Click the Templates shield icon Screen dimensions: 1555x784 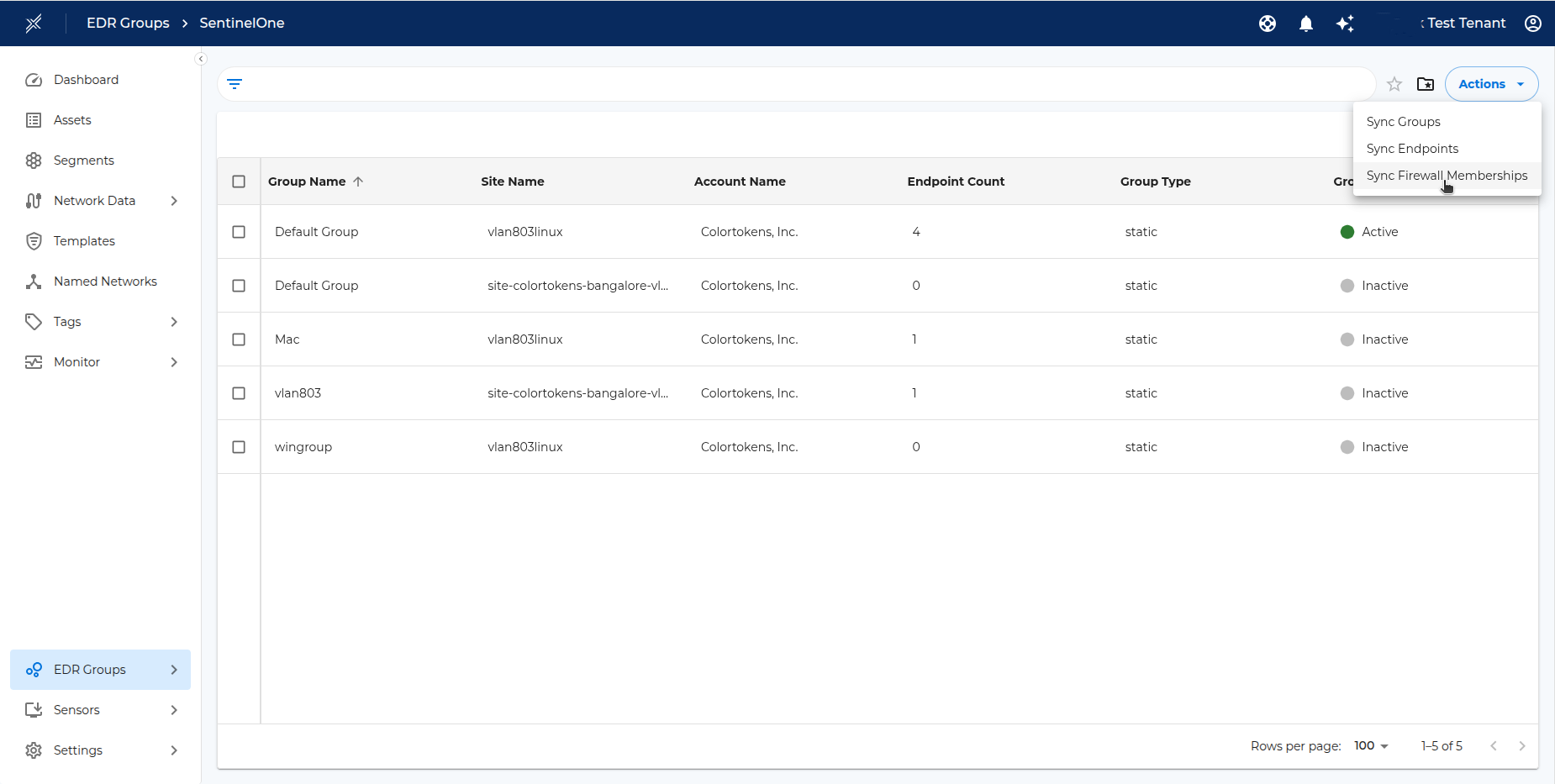pos(34,240)
